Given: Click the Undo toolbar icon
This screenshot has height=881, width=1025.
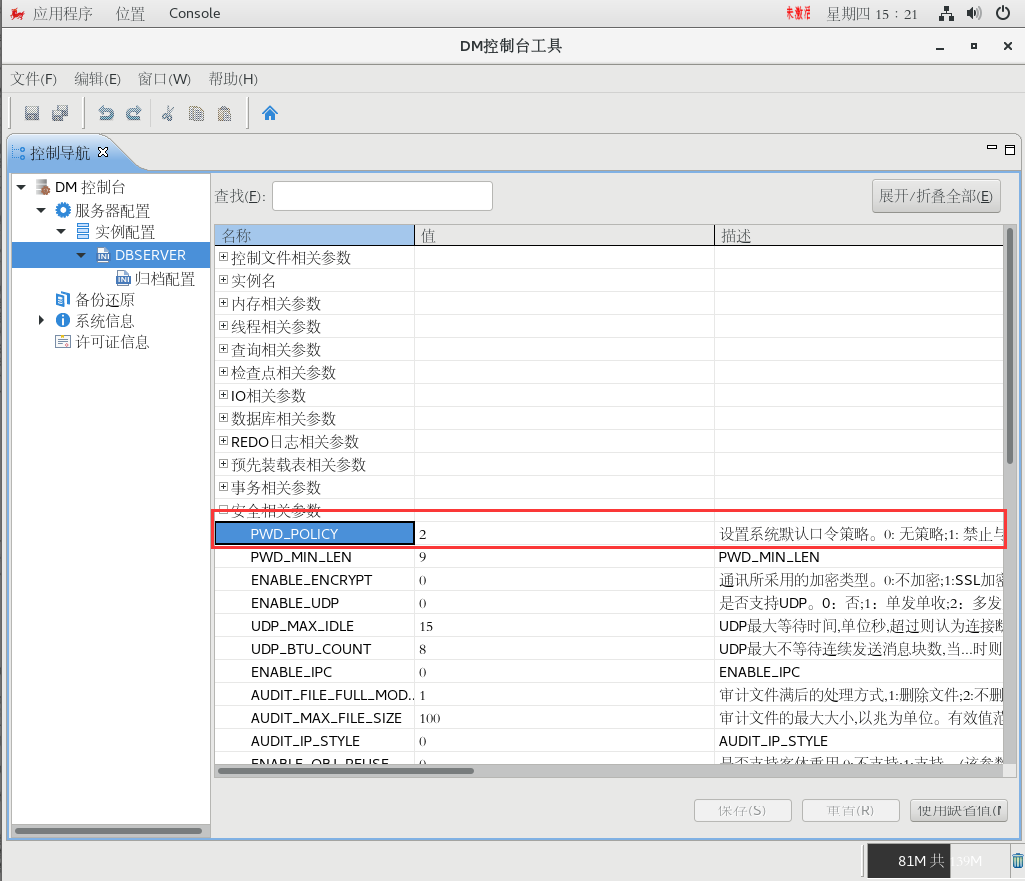Looking at the screenshot, I should click(x=107, y=112).
